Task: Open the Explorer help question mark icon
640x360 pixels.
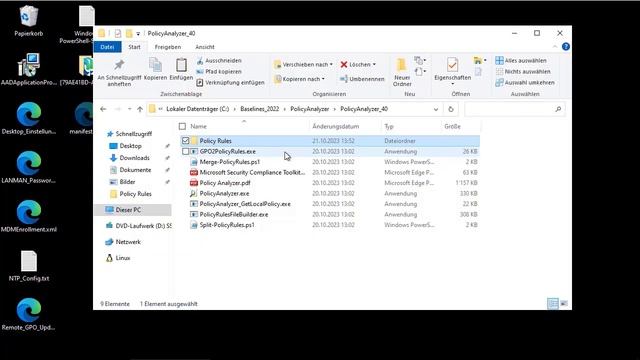Action: coord(566,47)
